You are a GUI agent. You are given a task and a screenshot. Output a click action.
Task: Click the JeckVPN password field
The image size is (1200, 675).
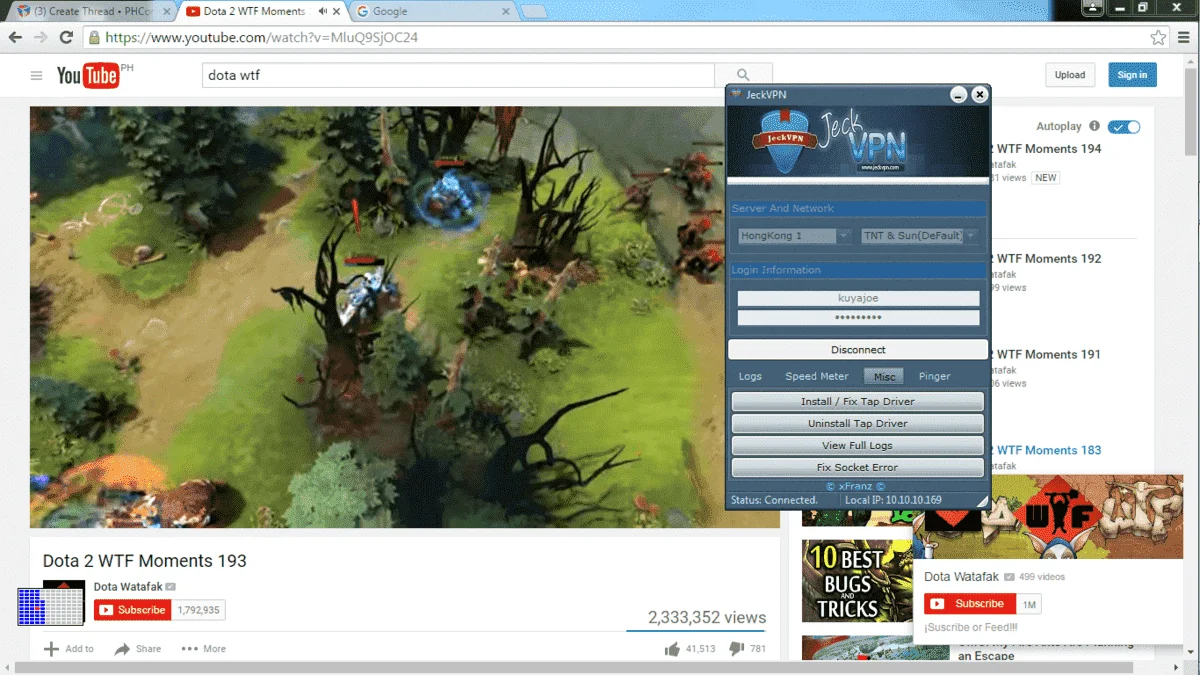pyautogui.click(x=858, y=318)
